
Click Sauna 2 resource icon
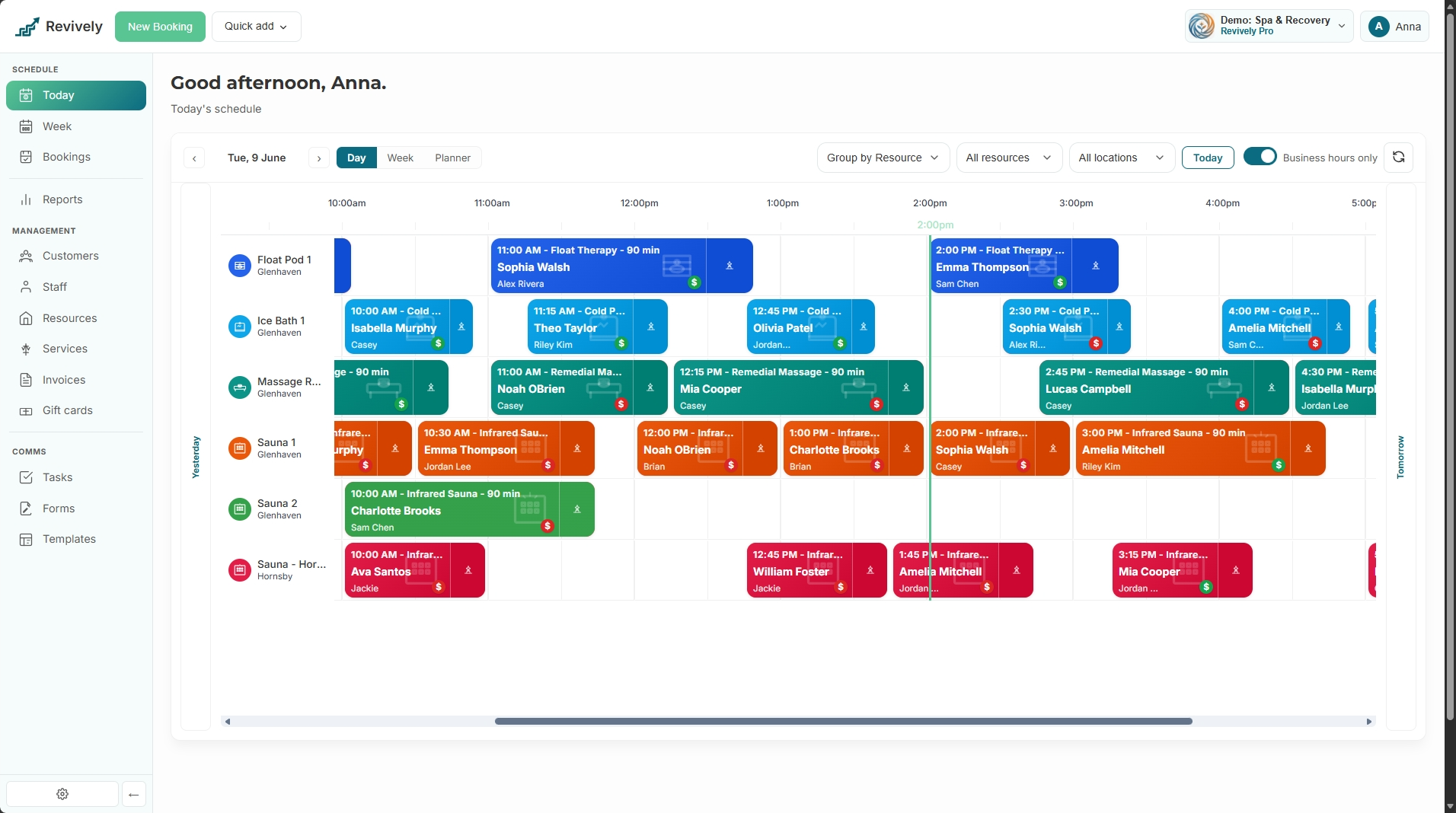pyautogui.click(x=240, y=509)
